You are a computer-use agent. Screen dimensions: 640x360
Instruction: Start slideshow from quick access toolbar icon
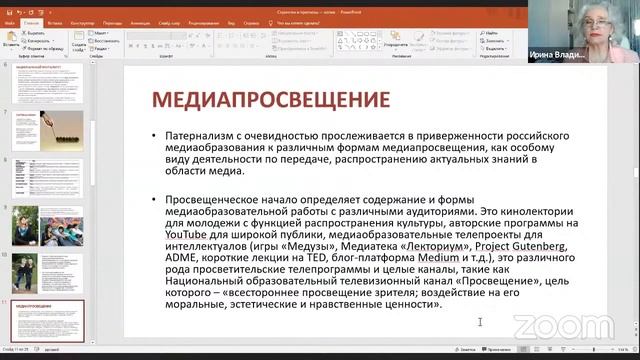coord(41,13)
